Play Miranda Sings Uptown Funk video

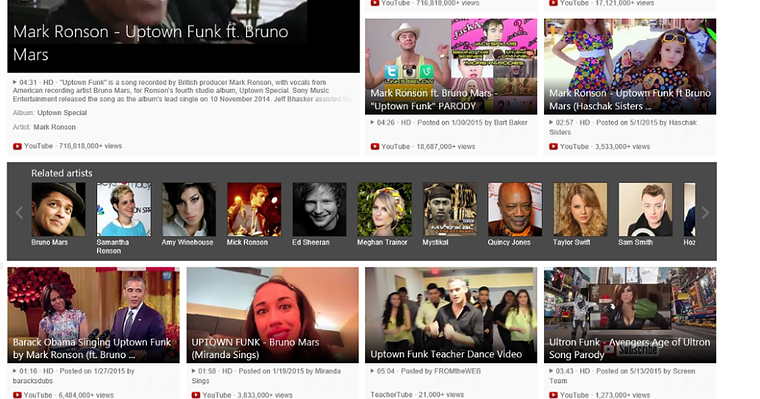point(272,315)
